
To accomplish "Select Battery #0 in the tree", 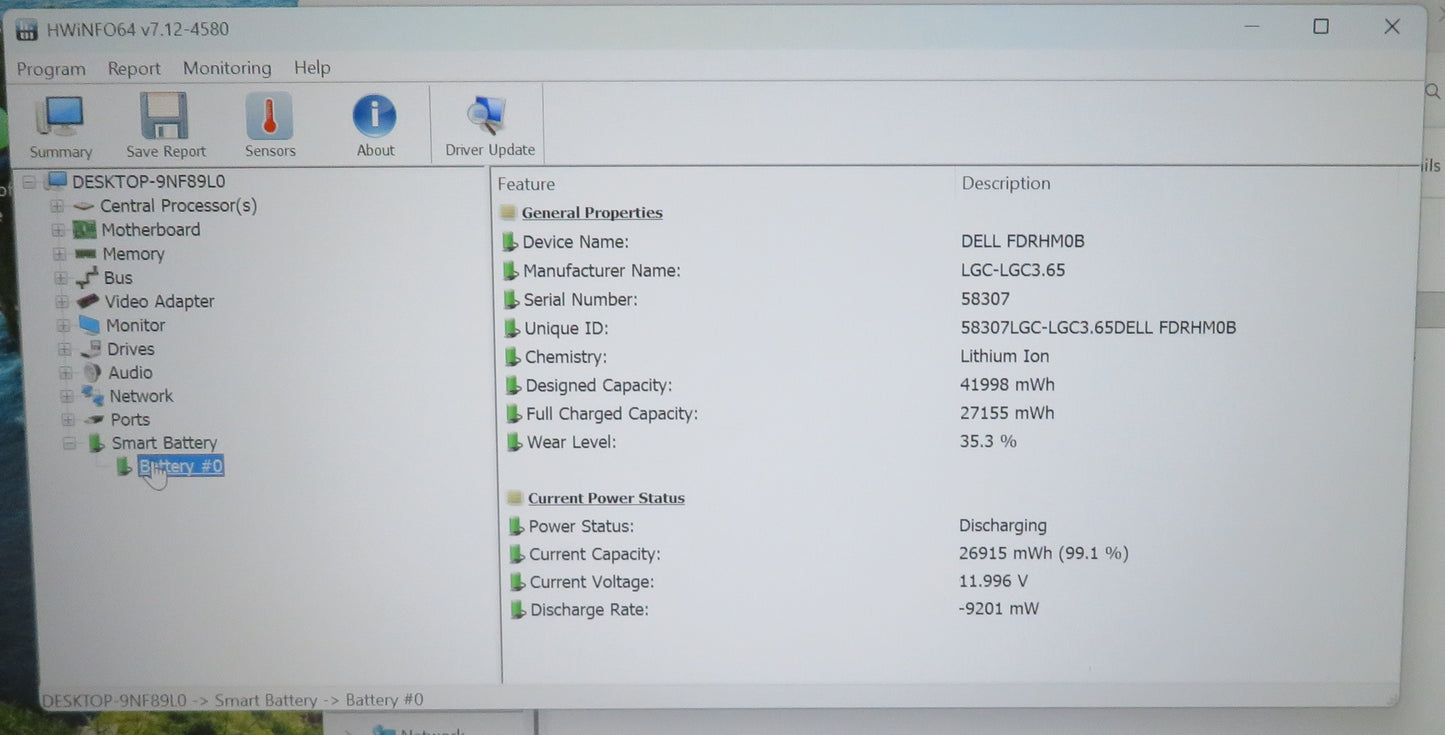I will pos(181,465).
